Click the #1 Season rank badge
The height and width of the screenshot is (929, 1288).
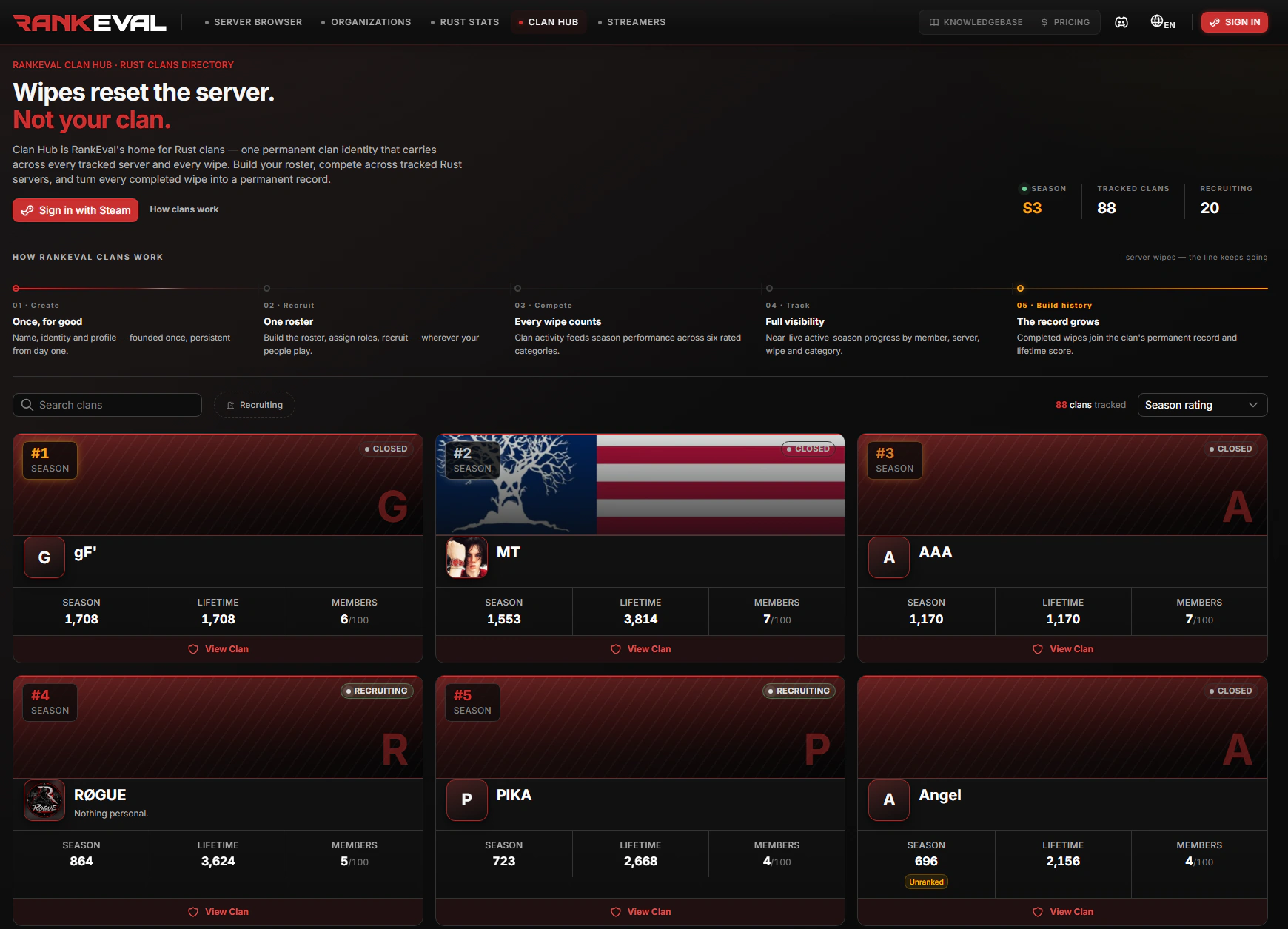coord(50,460)
